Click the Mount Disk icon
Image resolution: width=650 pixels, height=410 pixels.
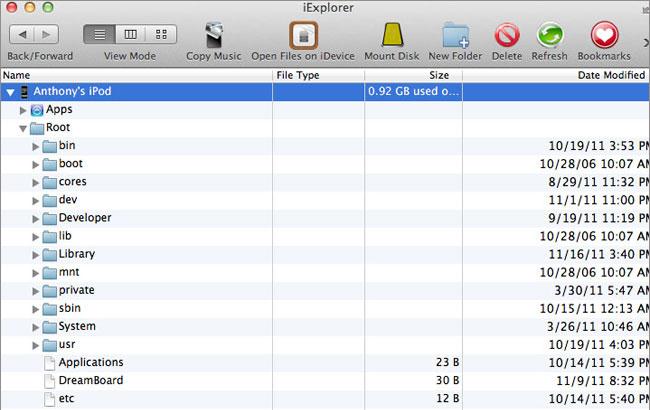pyautogui.click(x=392, y=35)
